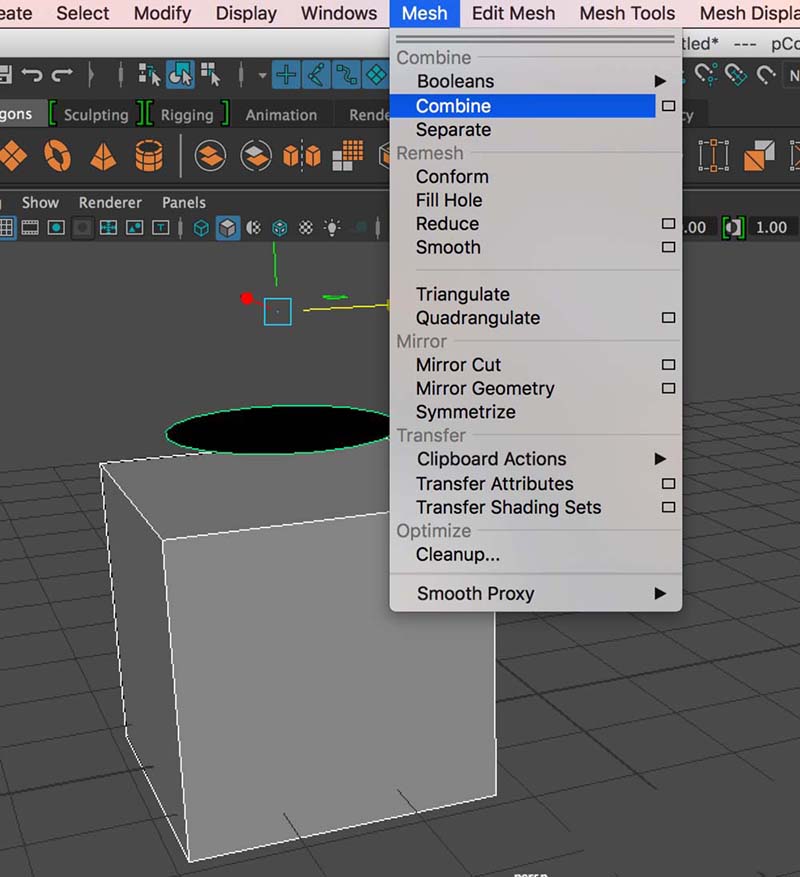The width and height of the screenshot is (800, 877).
Task: Click the Redo arrow icon
Action: (x=62, y=74)
